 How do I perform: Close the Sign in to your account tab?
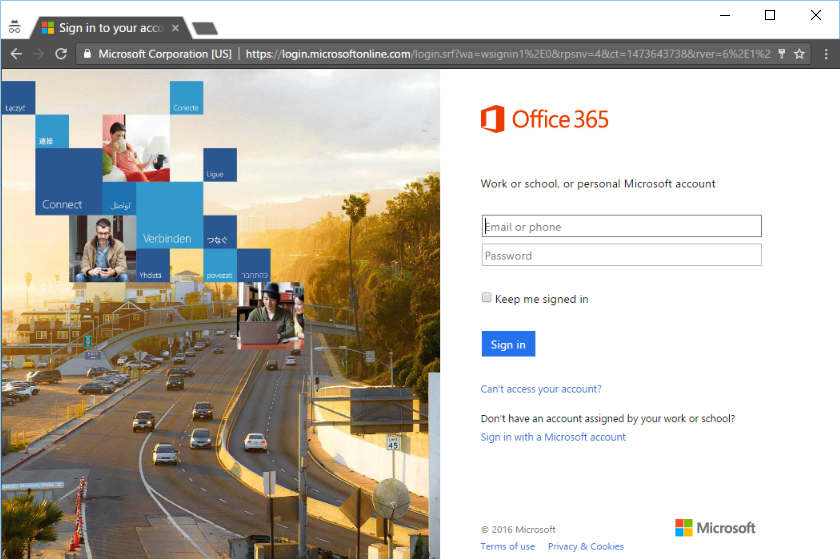pos(175,28)
